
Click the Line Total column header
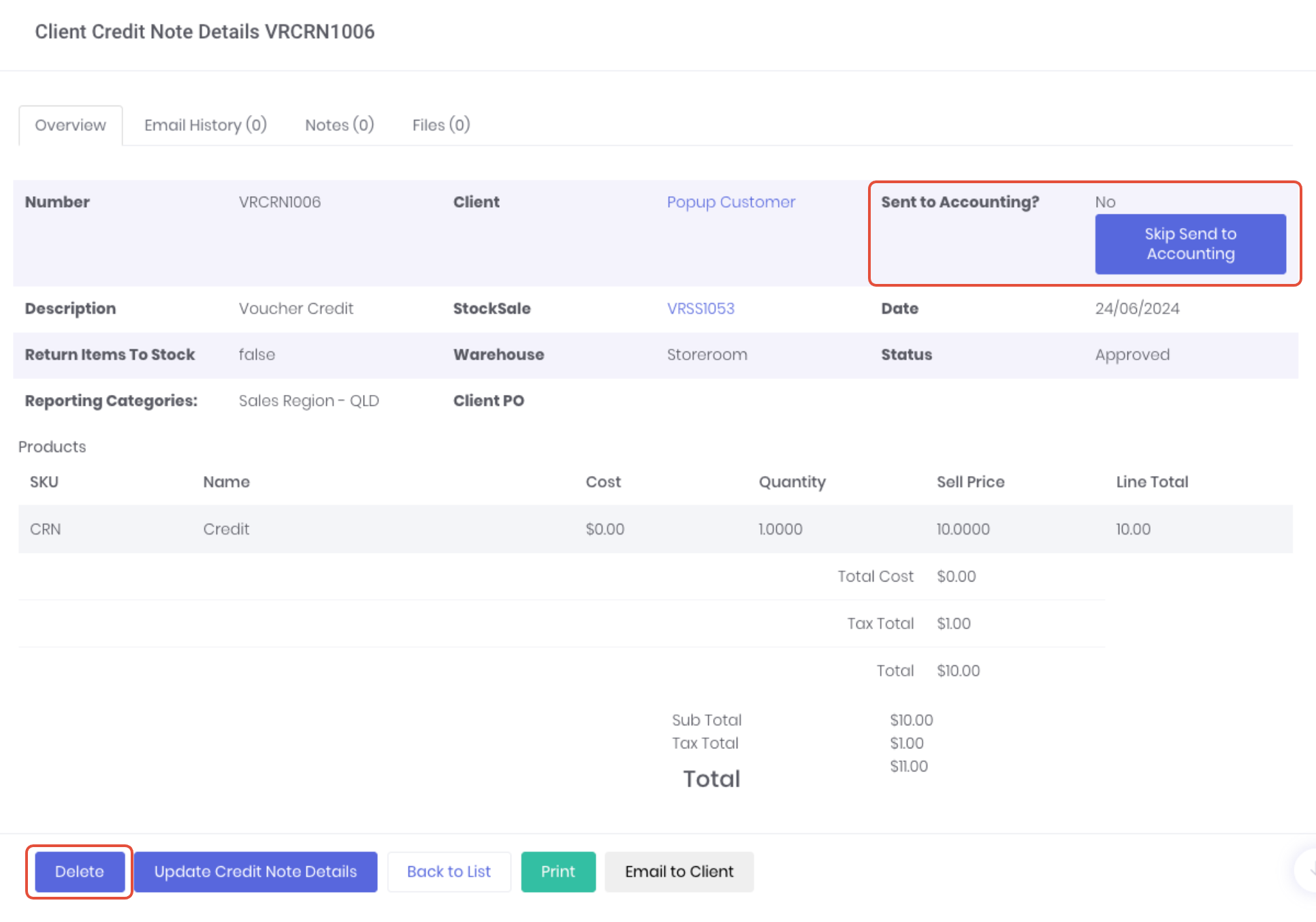[1151, 482]
